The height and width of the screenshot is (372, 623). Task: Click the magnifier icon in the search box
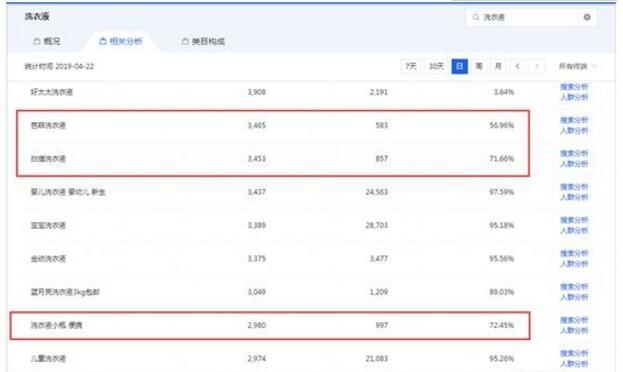click(476, 17)
